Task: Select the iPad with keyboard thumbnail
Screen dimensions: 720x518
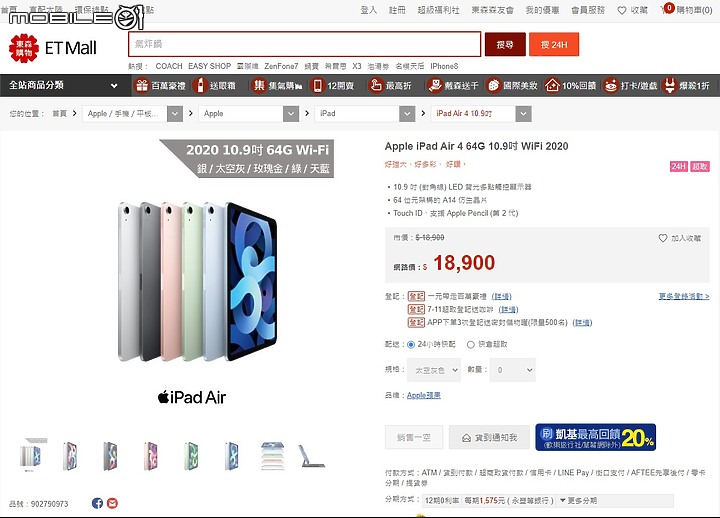Action: [x=311, y=456]
